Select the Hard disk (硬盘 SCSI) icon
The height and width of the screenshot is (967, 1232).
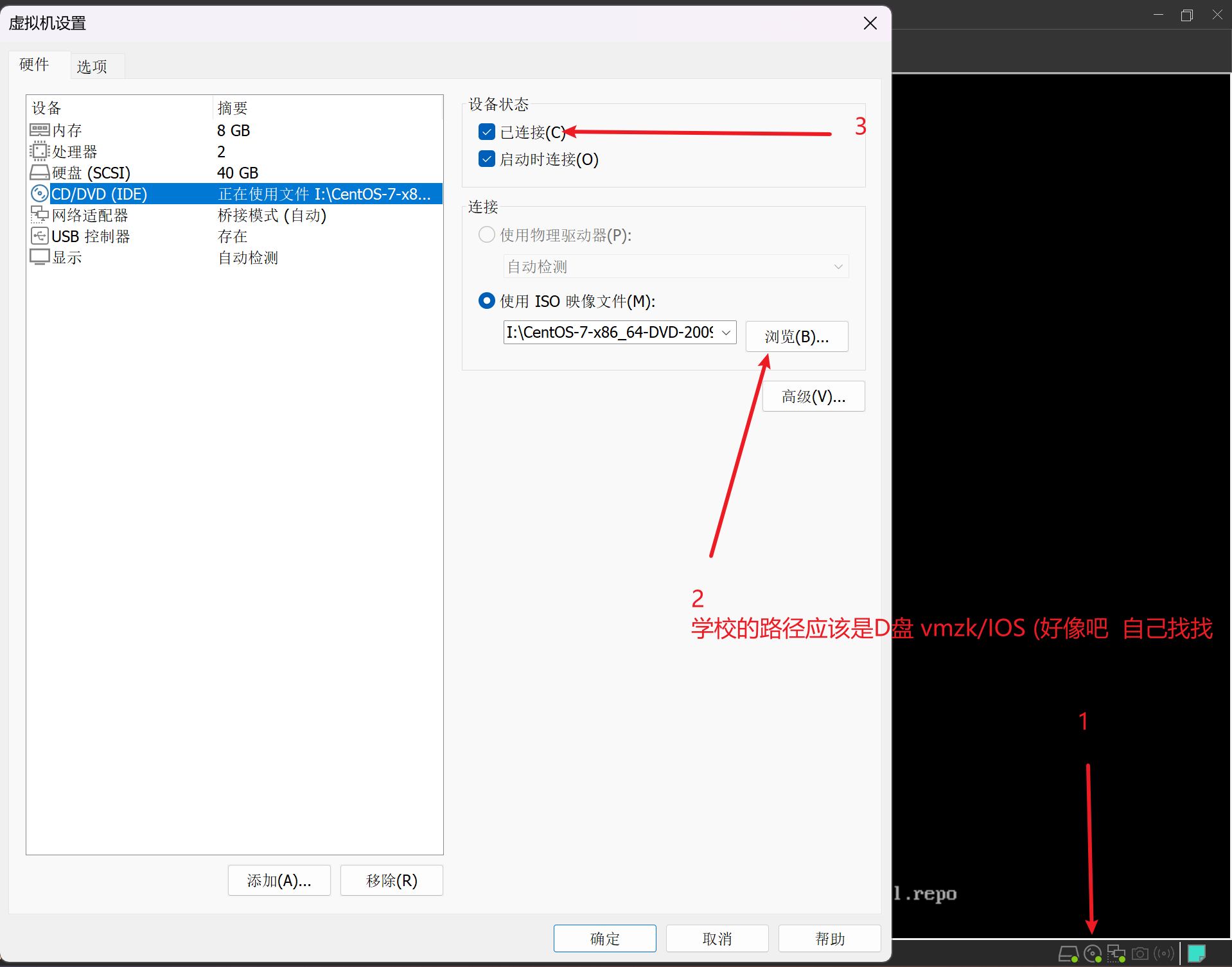pos(40,173)
